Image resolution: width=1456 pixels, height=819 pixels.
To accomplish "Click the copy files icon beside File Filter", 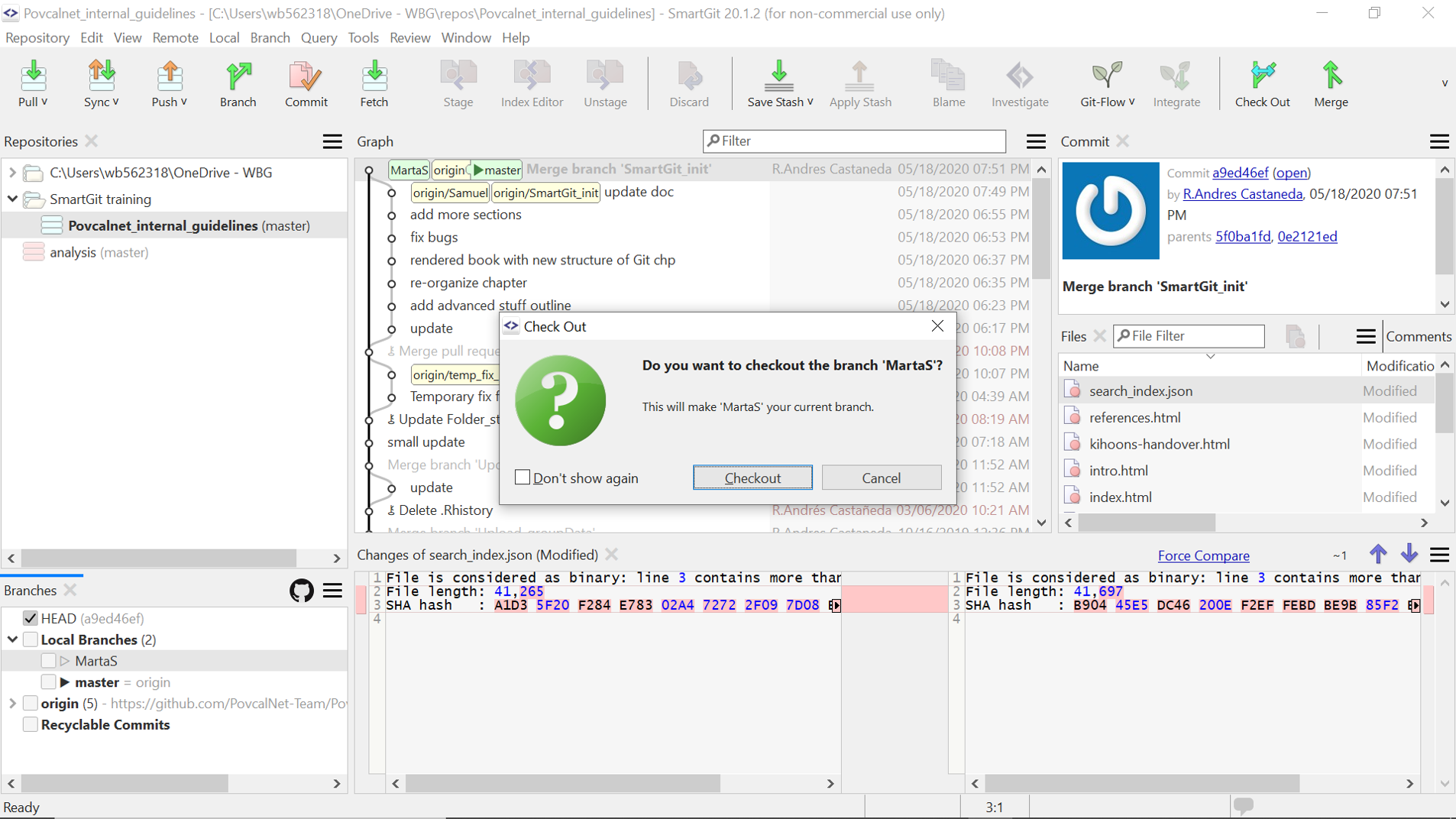I will pos(1296,336).
